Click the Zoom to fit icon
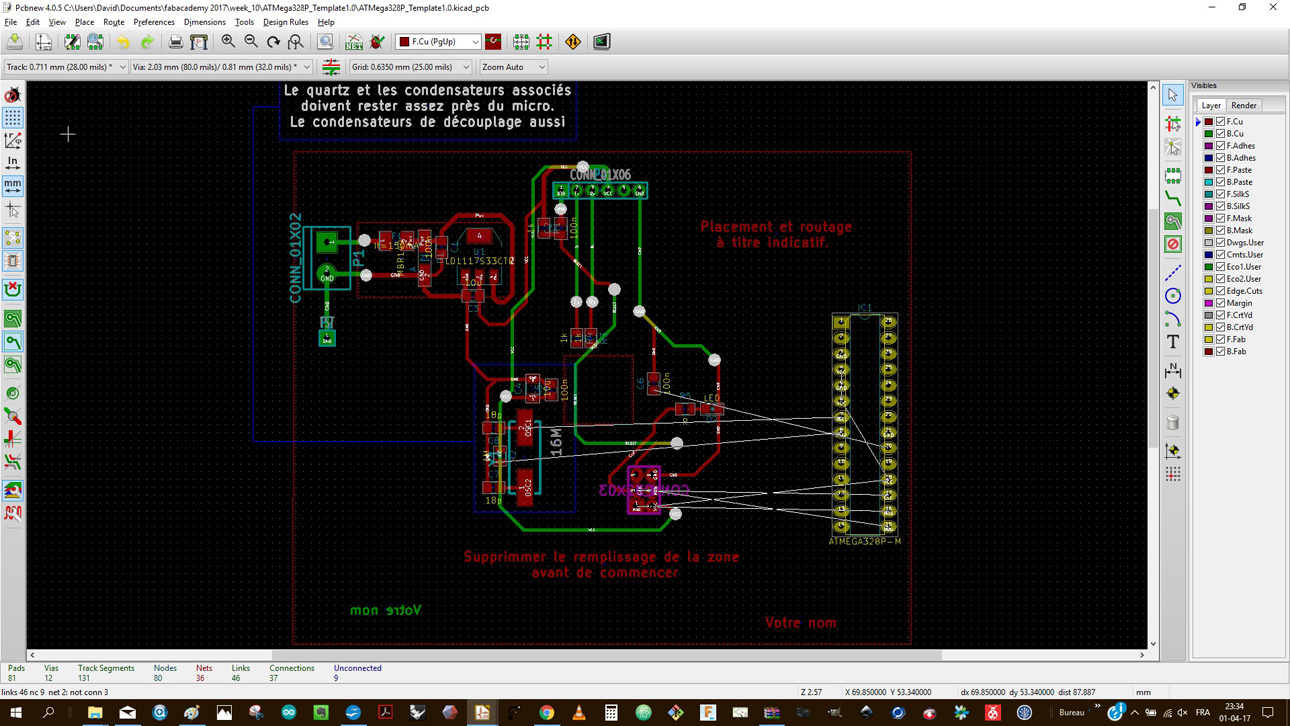 coord(296,42)
